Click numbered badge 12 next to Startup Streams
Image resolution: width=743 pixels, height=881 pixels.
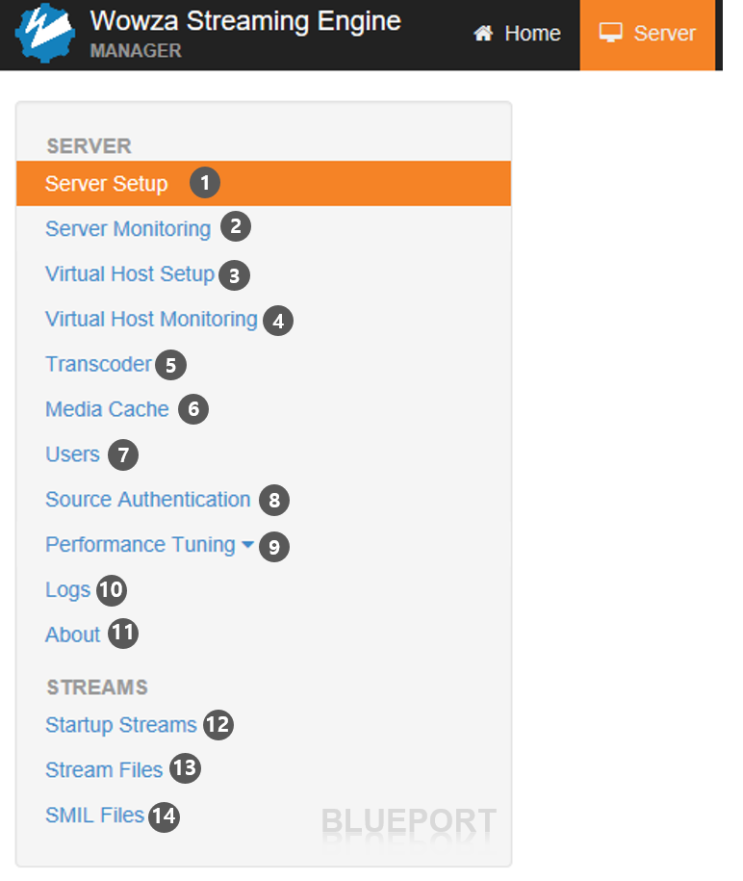tap(219, 725)
